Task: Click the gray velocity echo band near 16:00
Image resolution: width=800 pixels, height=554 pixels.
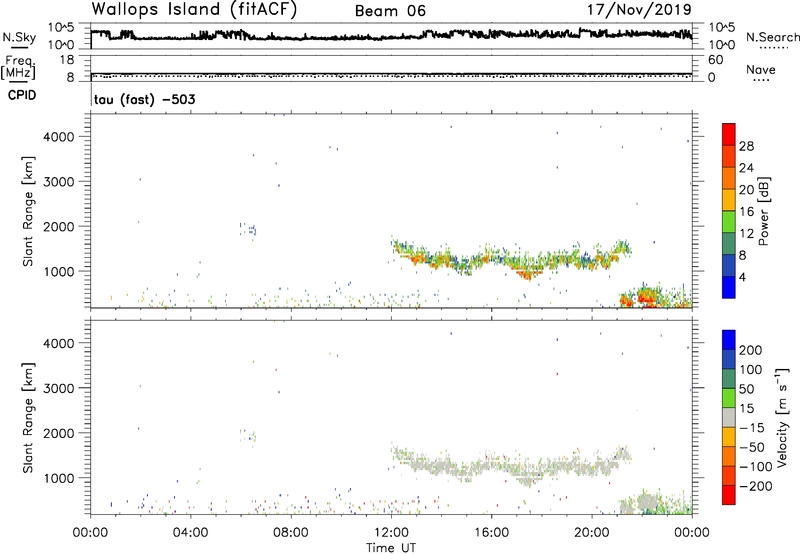Action: 510,465
